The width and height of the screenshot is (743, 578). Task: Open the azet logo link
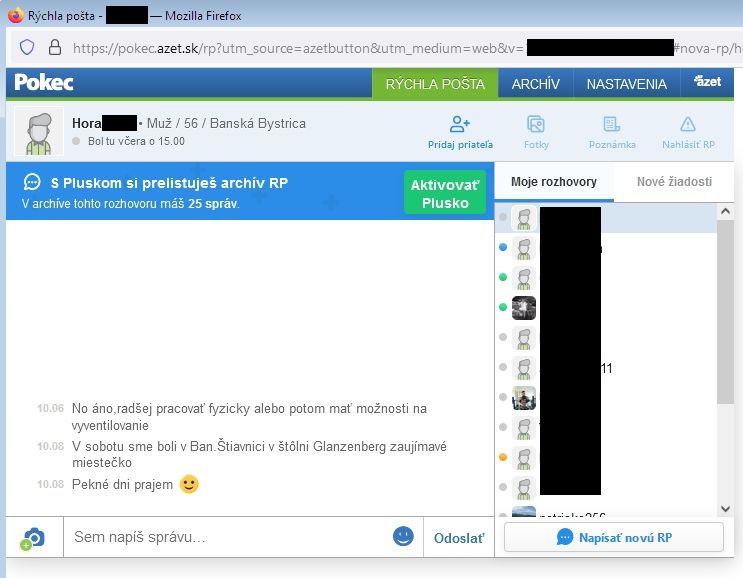point(707,81)
